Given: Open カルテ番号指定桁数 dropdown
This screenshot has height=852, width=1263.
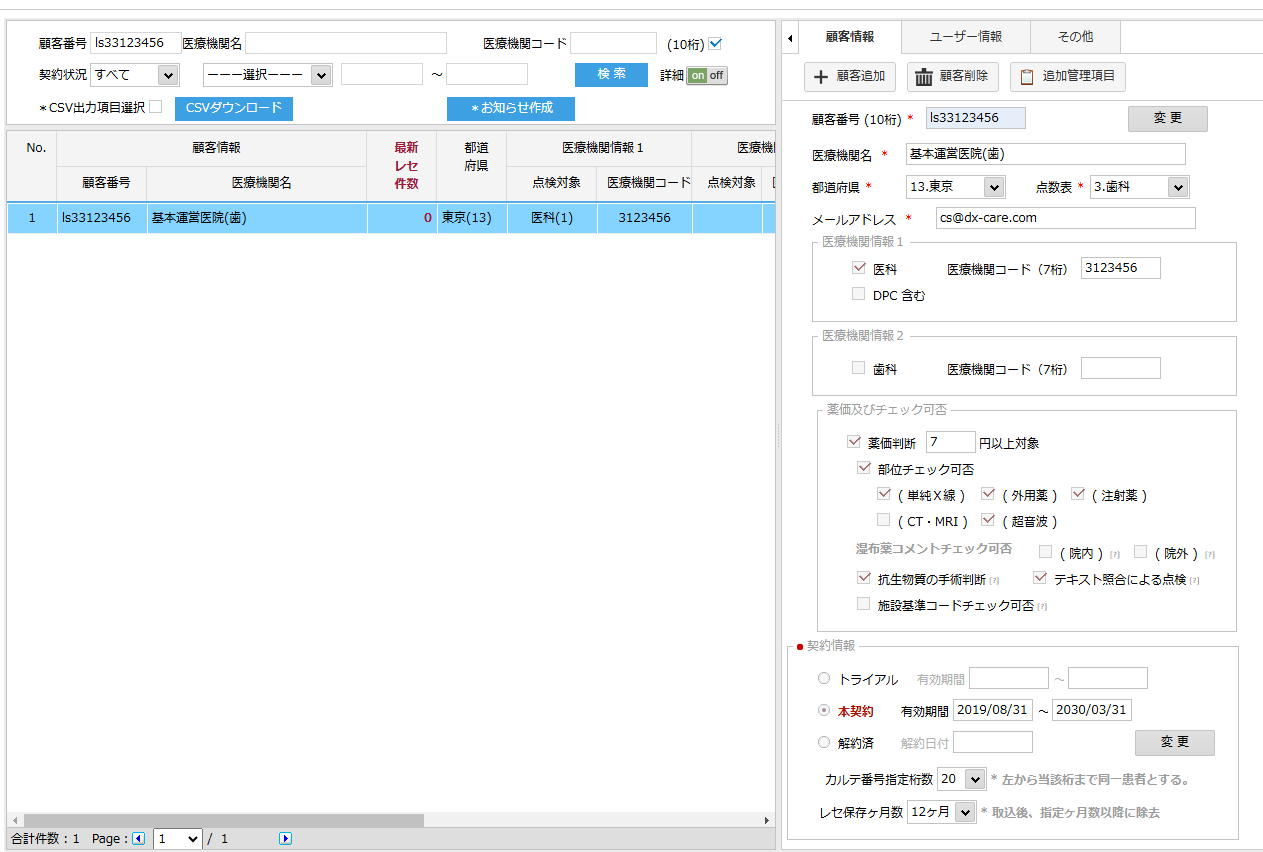Looking at the screenshot, I should coord(962,779).
